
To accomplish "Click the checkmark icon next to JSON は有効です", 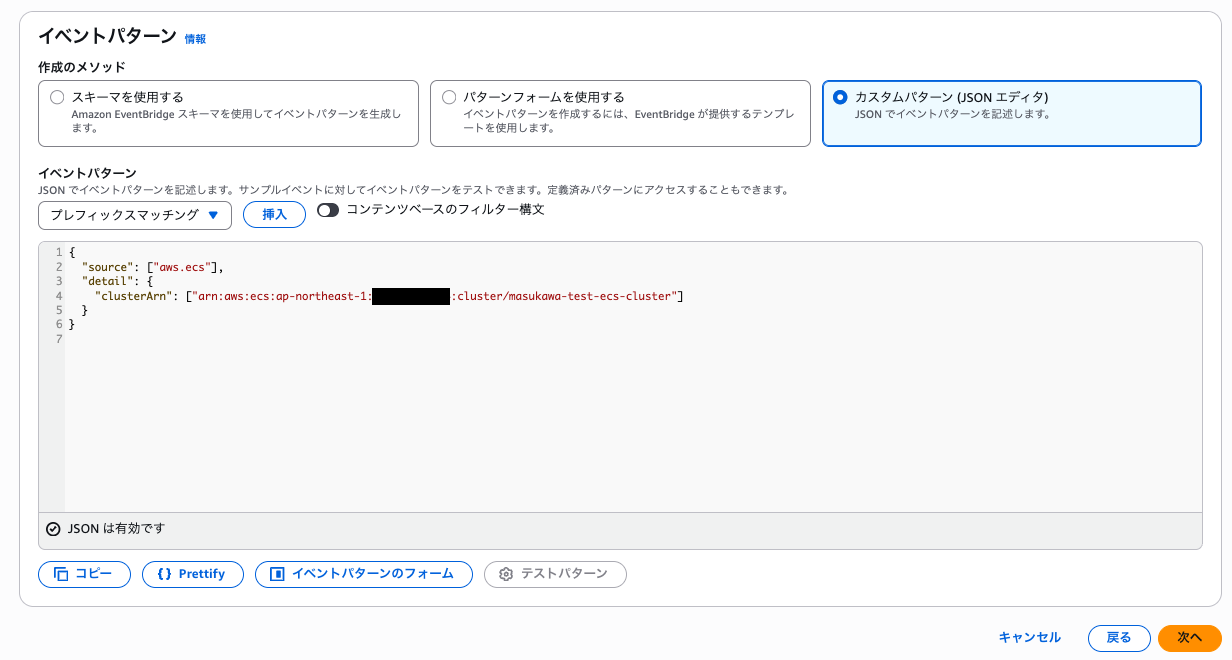I will point(53,529).
